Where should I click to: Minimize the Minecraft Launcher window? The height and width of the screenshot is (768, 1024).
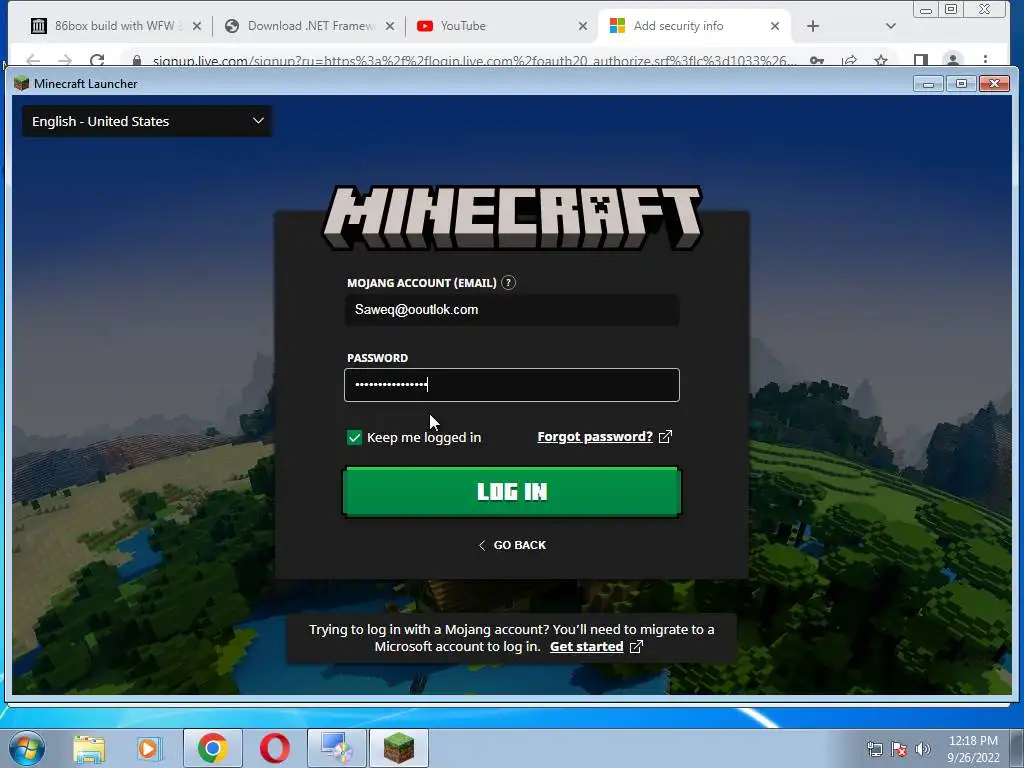point(928,84)
